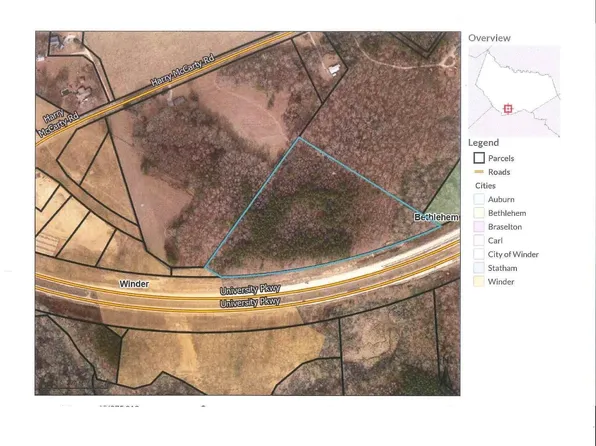
Task: Click the upper 'University Pkwy' road label
Action: 250,290
